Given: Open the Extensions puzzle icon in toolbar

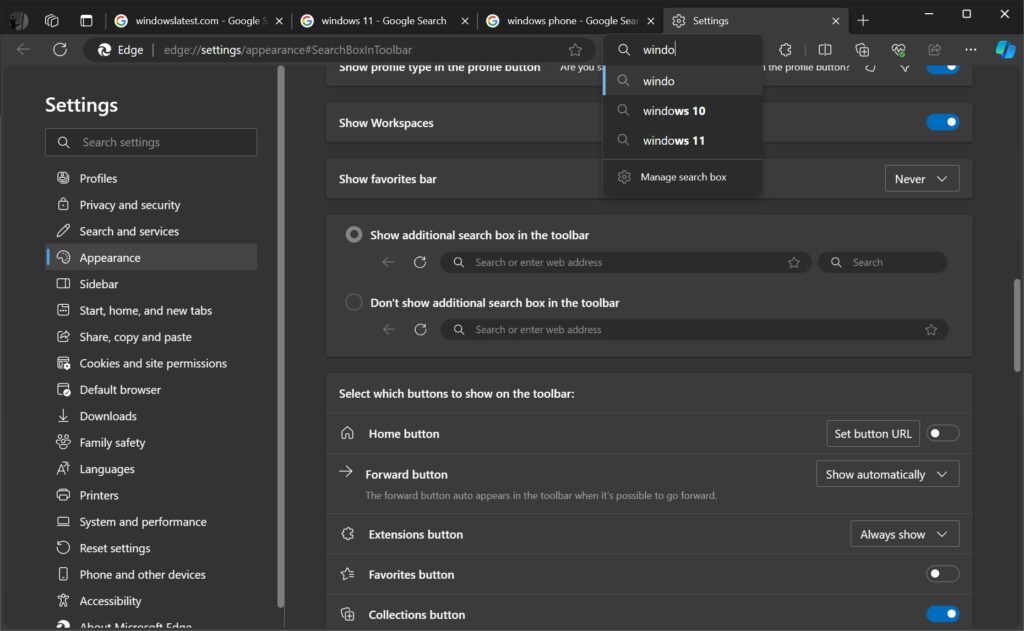Looking at the screenshot, I should tap(786, 49).
